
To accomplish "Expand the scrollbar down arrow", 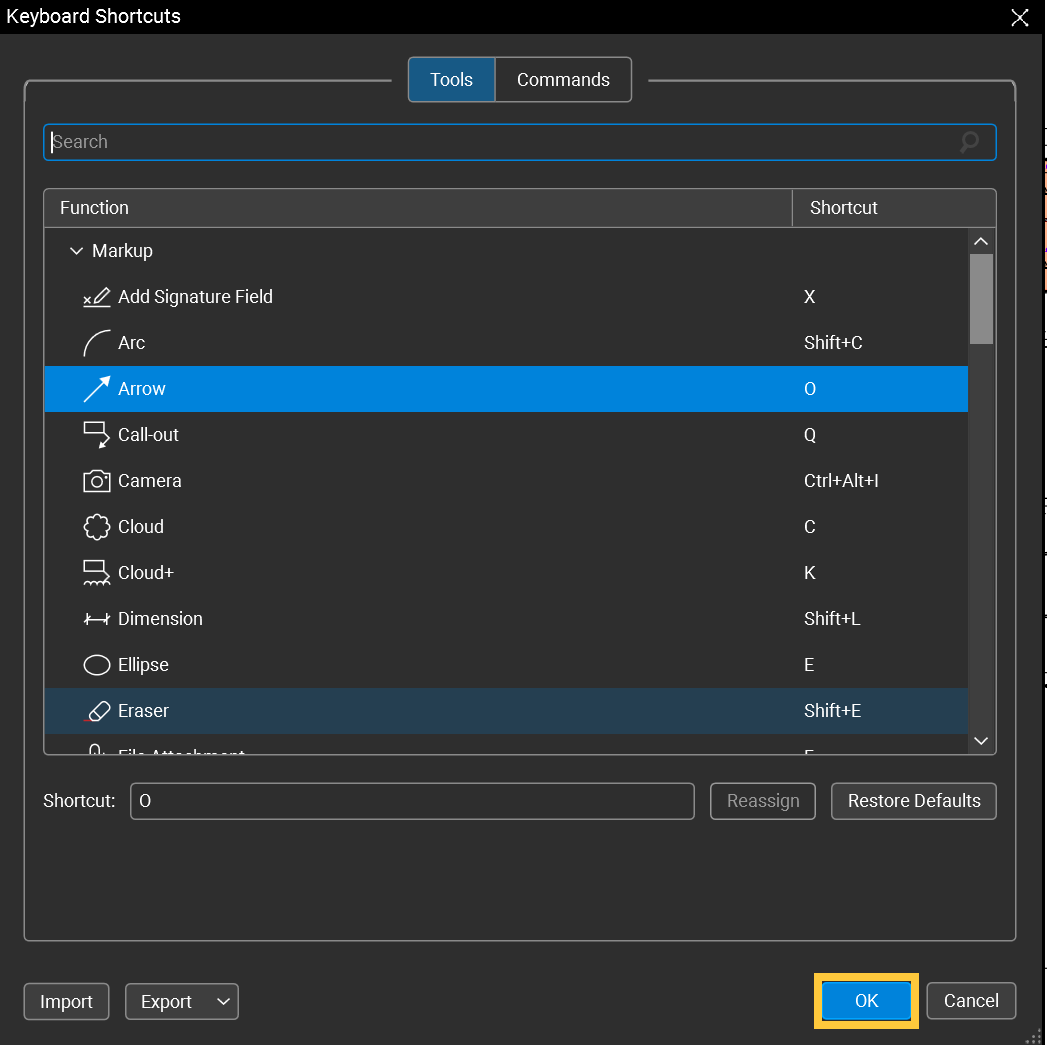I will click(x=981, y=741).
